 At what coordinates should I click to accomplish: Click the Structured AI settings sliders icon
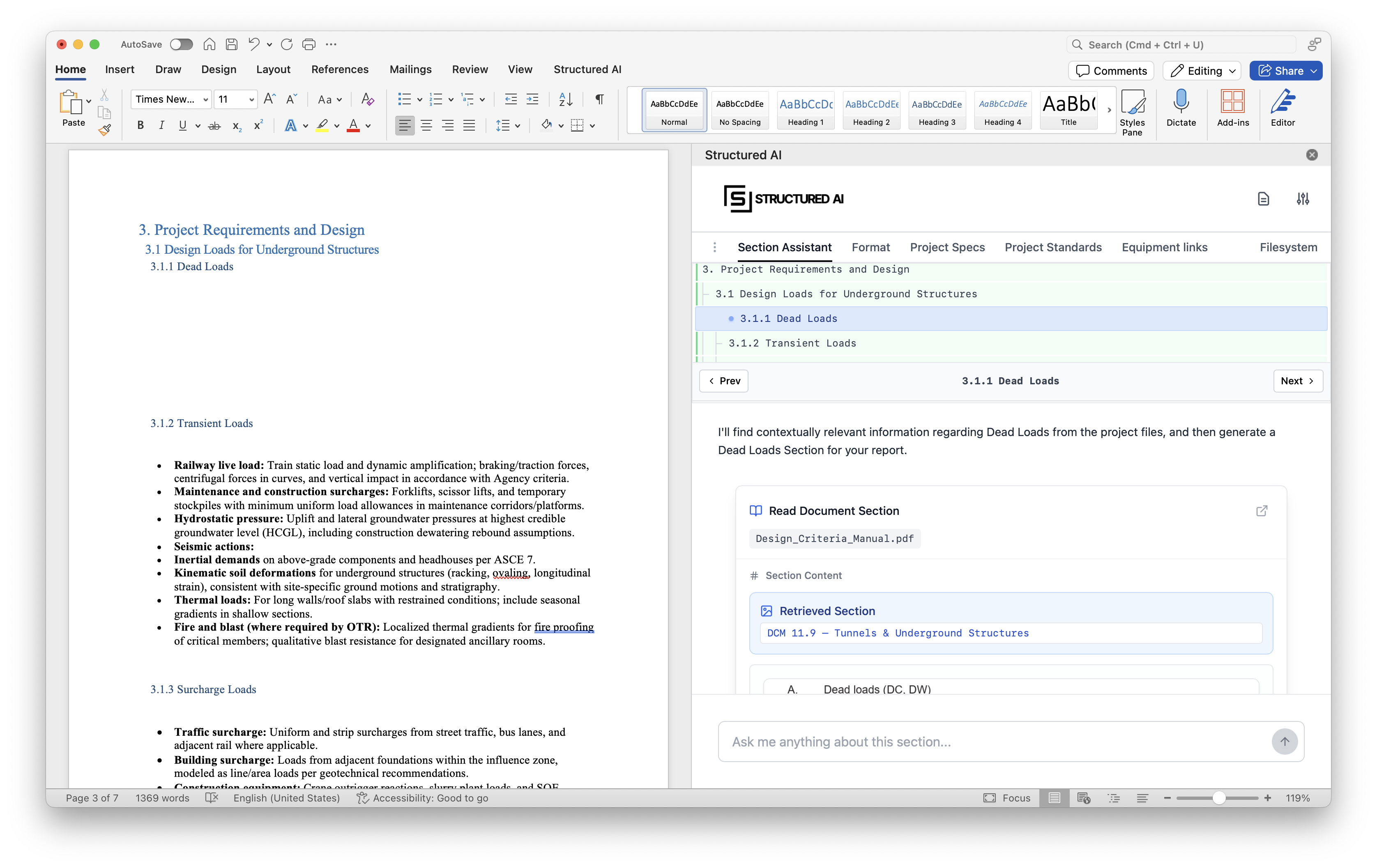pos(1302,199)
